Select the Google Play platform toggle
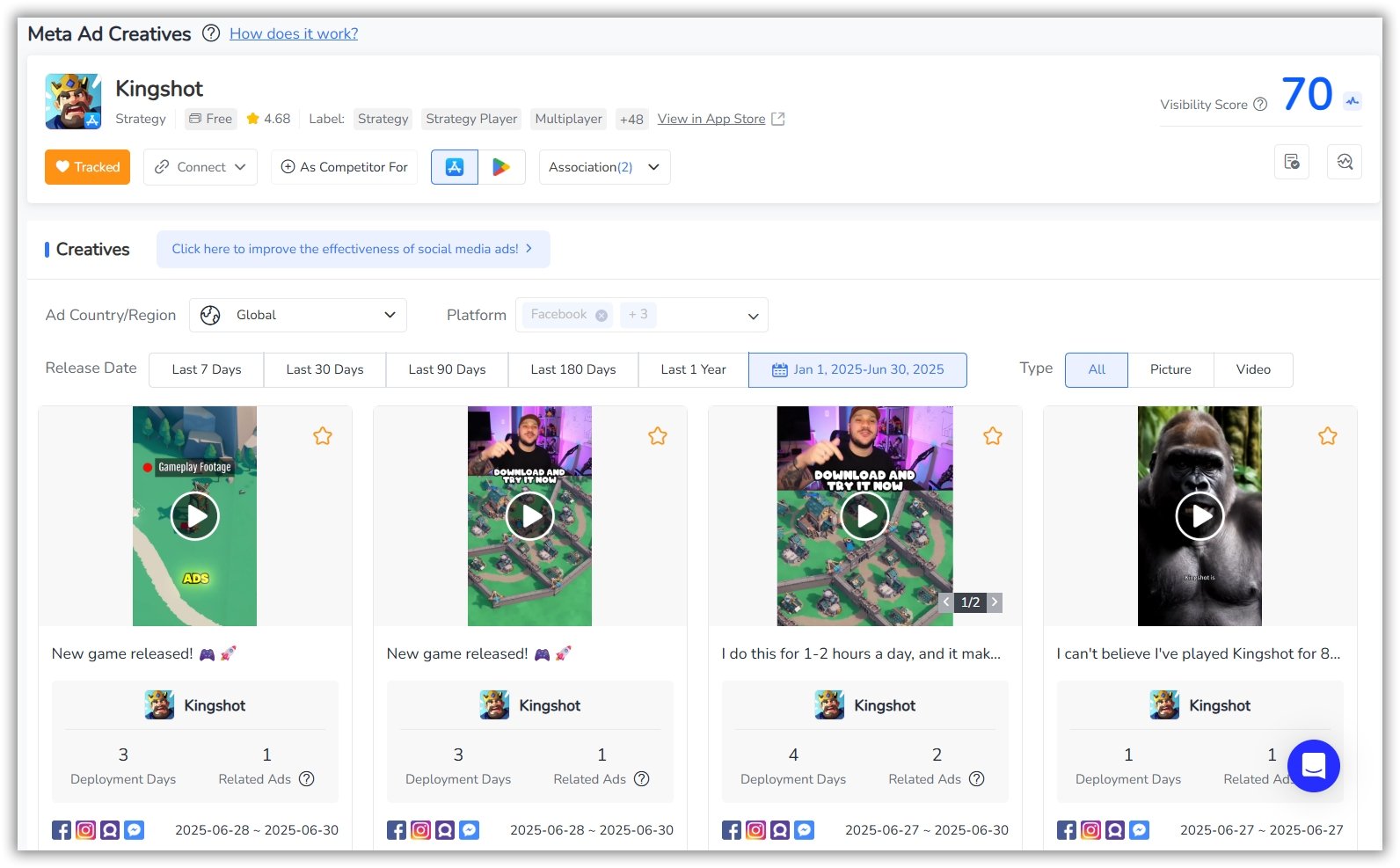1400x868 pixels. pyautogui.click(x=501, y=167)
